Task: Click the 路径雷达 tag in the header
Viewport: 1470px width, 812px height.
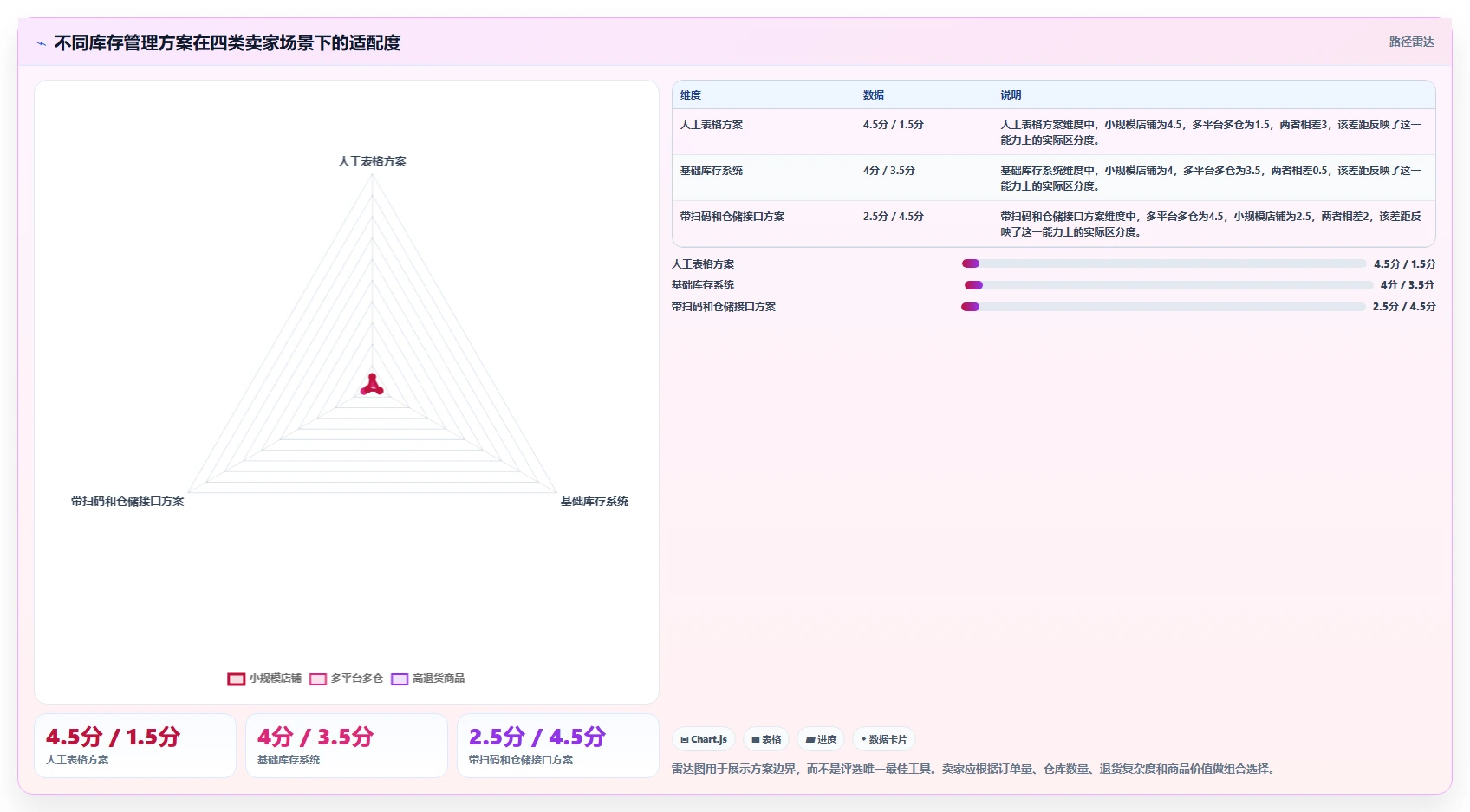Action: 1411,42
